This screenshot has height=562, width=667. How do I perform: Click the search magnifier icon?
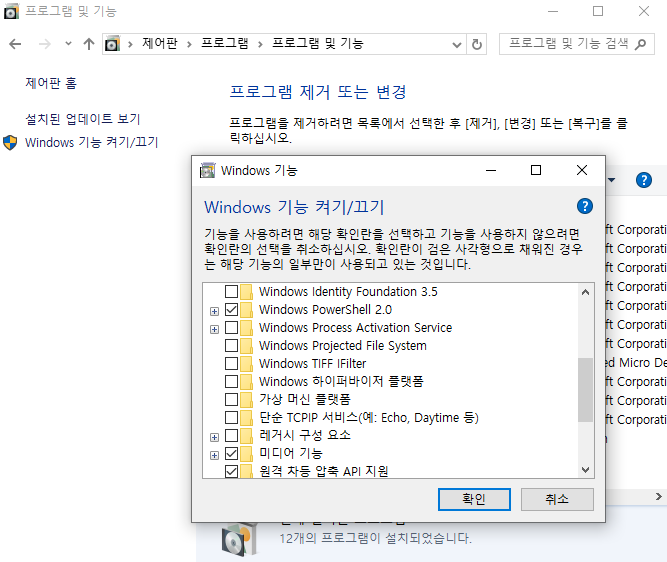[x=640, y=44]
